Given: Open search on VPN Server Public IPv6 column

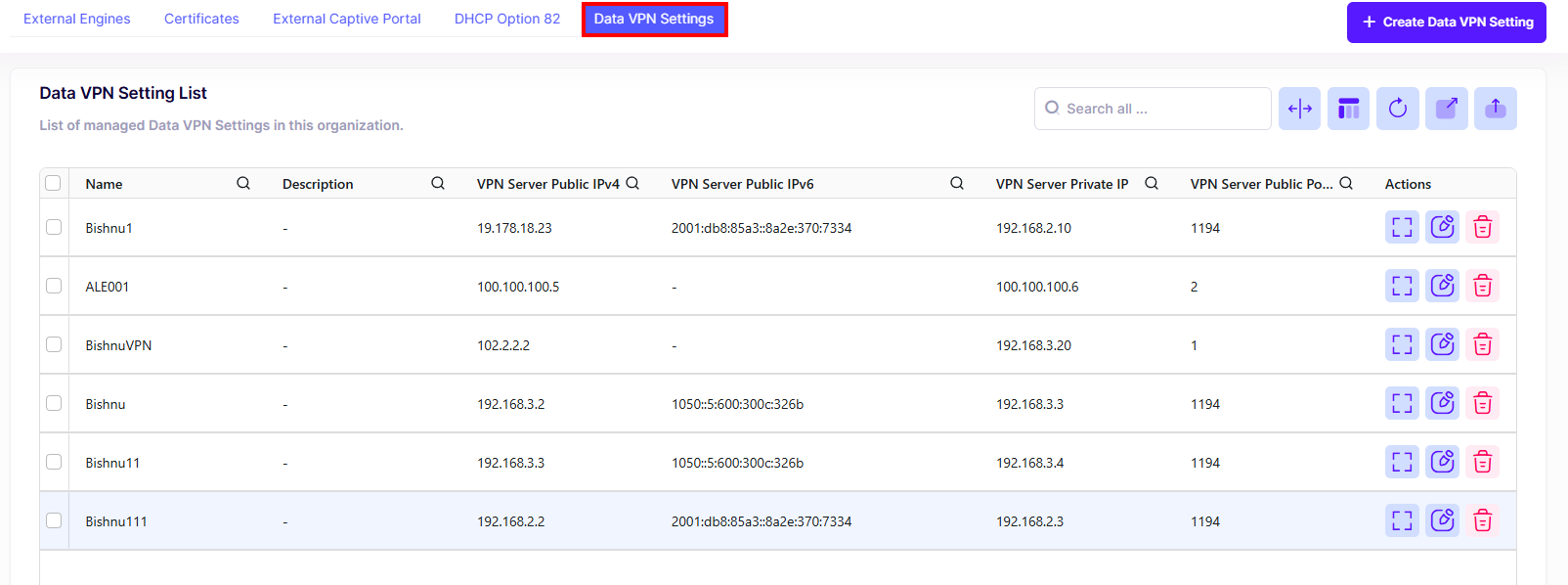Looking at the screenshot, I should tap(957, 183).
